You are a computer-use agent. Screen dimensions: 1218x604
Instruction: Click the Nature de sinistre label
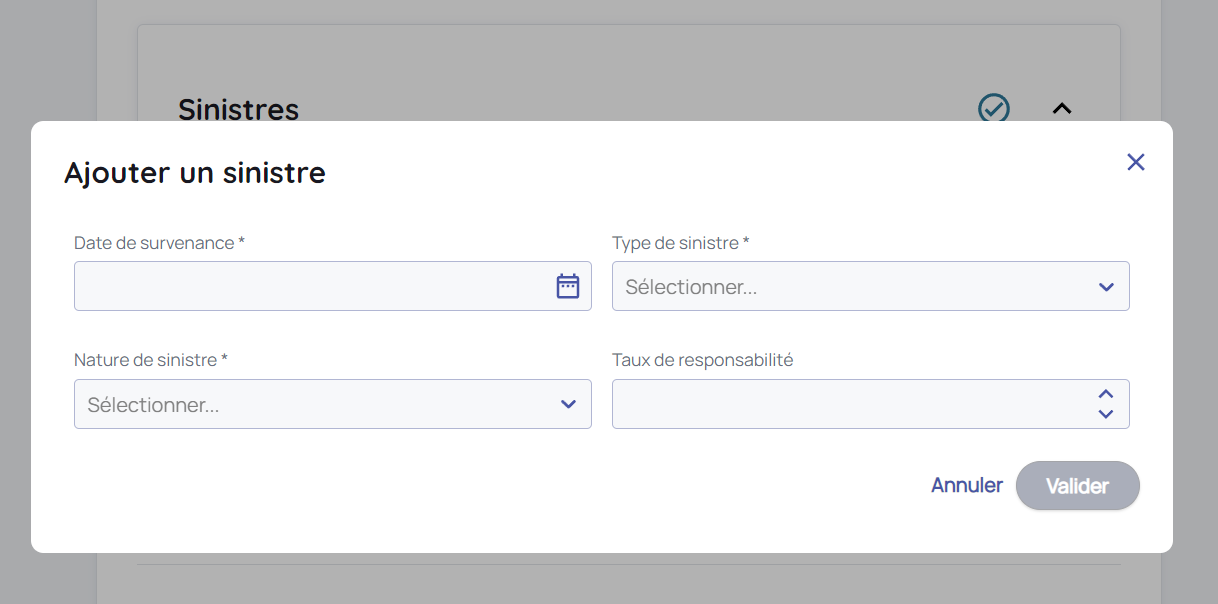point(150,360)
